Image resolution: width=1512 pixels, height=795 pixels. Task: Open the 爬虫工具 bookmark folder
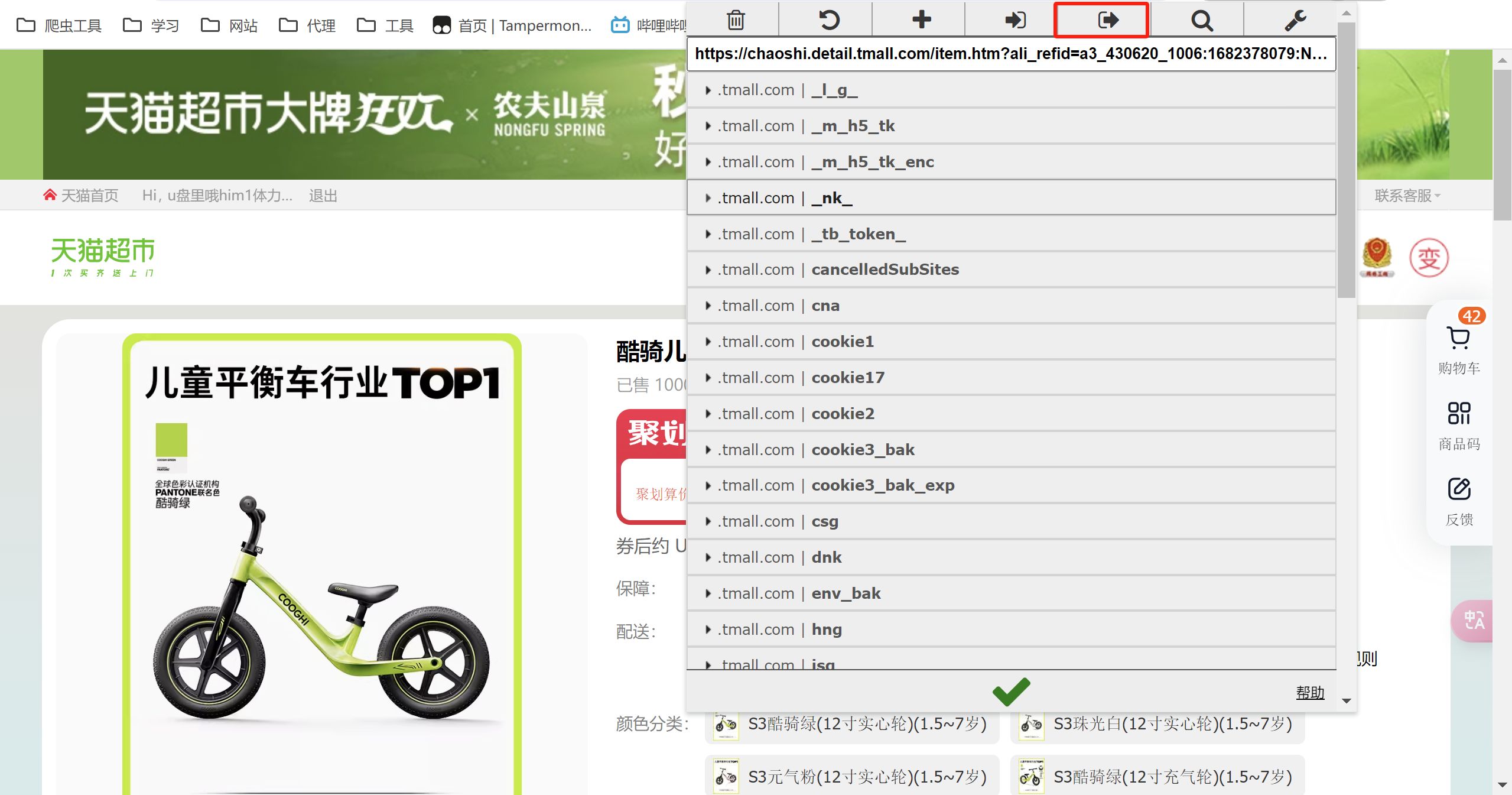click(x=59, y=25)
